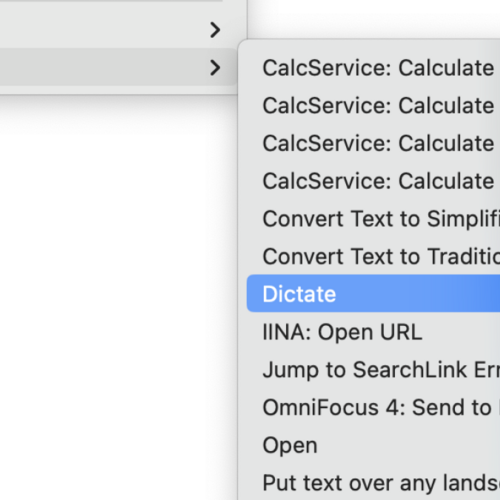This screenshot has height=500, width=500.
Task: Choose the Open service entry
Action: [x=373, y=445]
